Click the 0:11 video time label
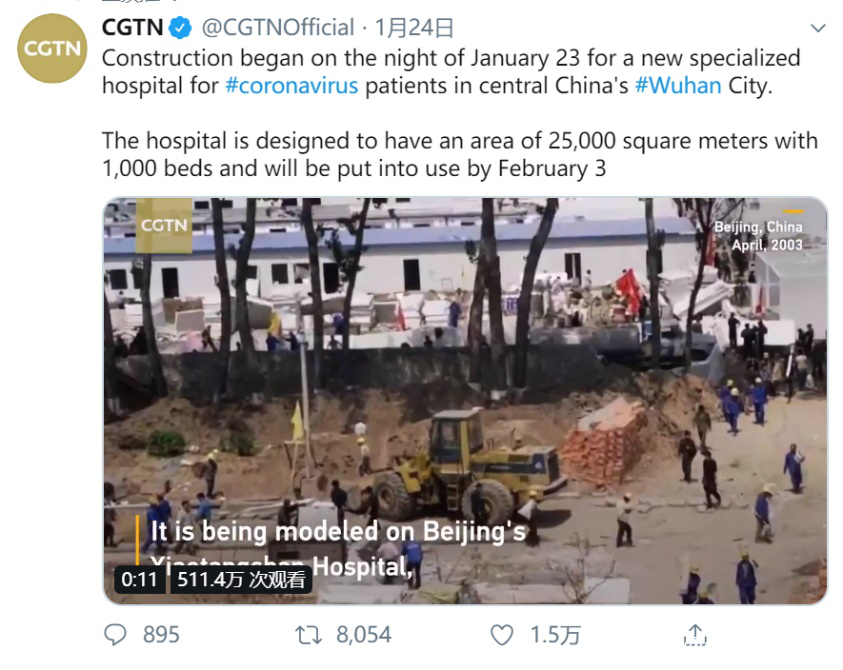This screenshot has width=843, height=670. click(140, 579)
